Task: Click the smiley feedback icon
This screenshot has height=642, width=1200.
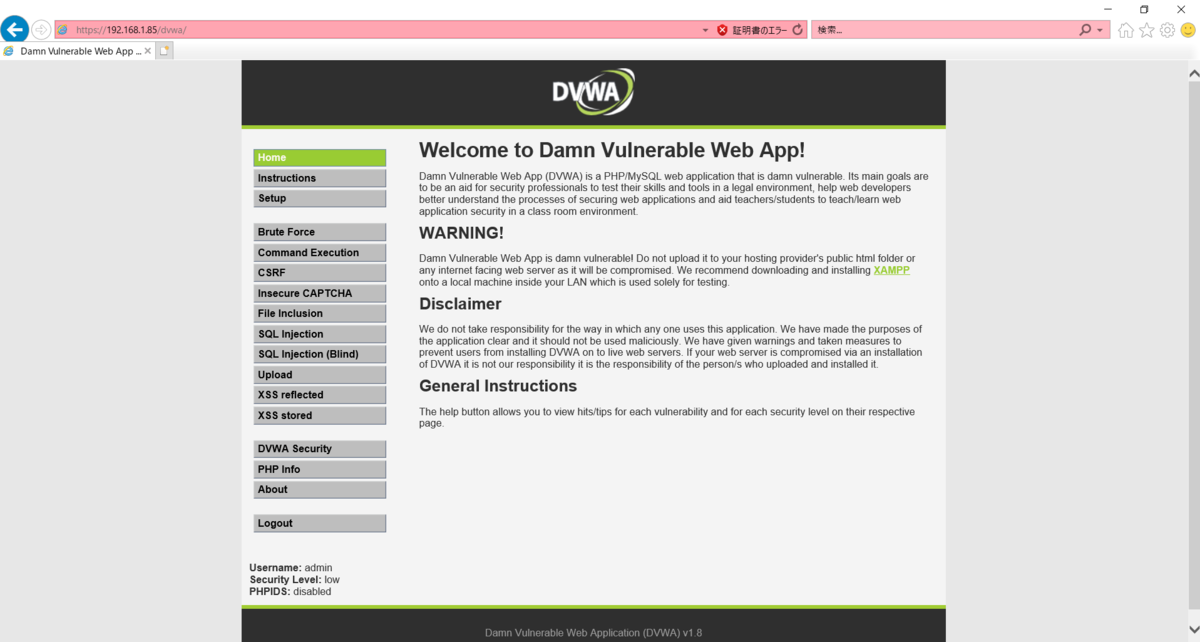Action: click(1188, 30)
